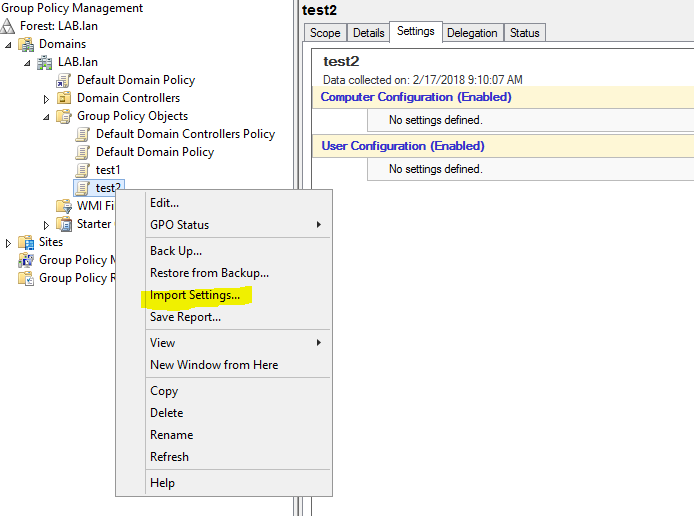Select Back Up... in the context menu
Image resolution: width=694 pixels, height=516 pixels.
click(x=224, y=251)
